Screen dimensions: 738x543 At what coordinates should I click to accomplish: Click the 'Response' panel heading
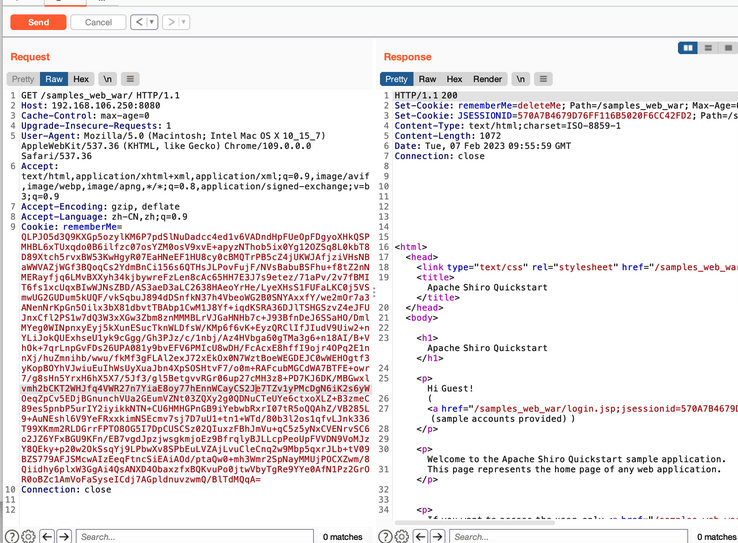click(x=408, y=57)
